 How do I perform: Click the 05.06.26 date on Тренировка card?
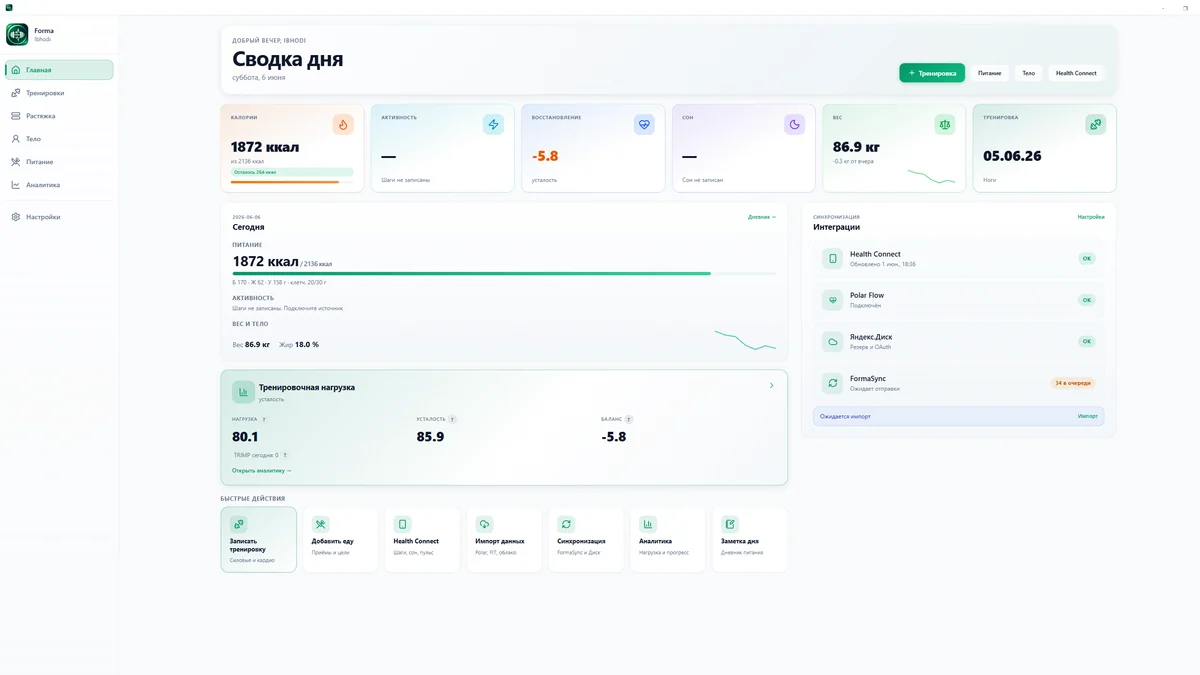pos(1012,156)
